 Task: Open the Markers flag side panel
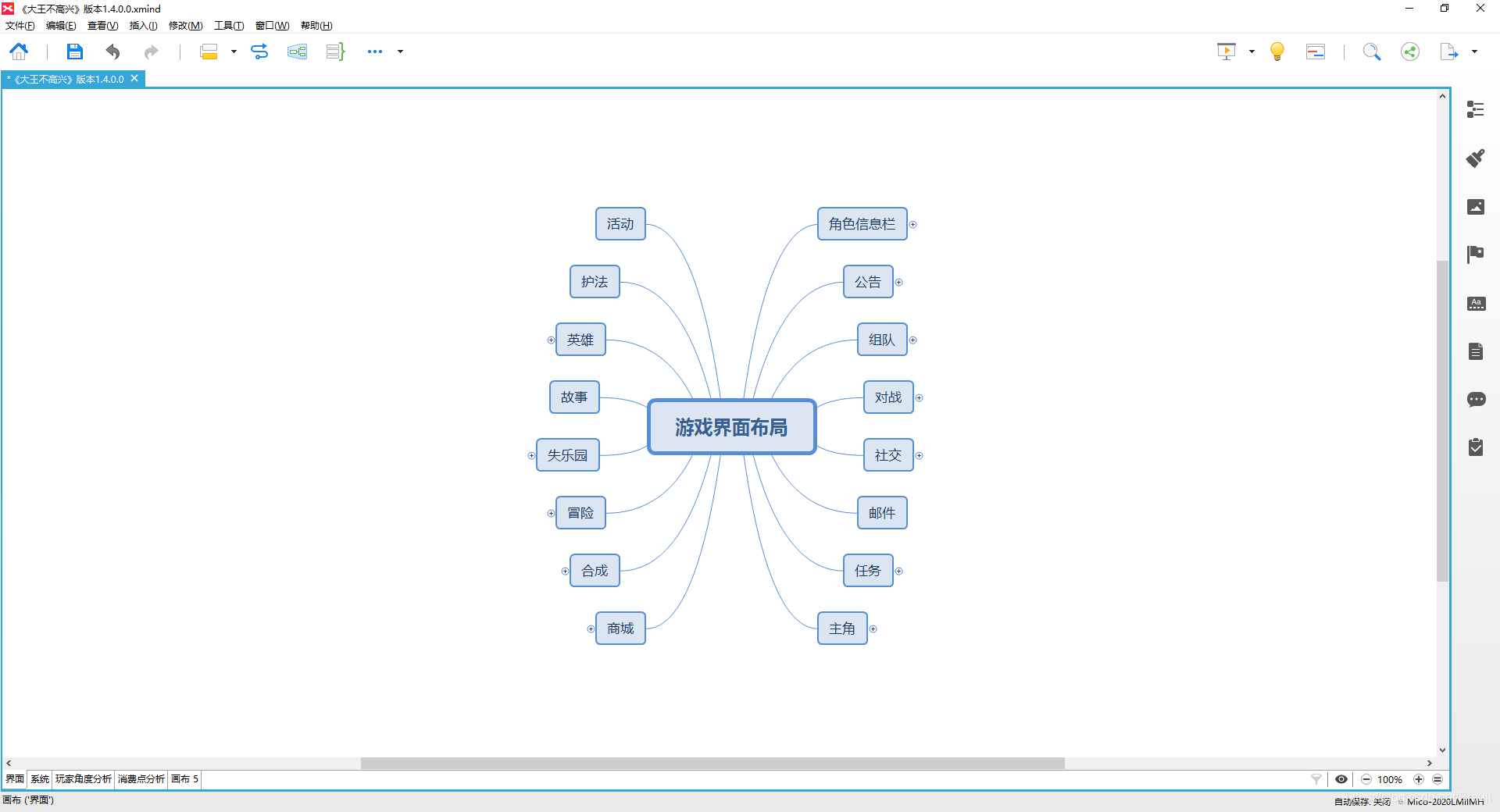pyautogui.click(x=1475, y=255)
